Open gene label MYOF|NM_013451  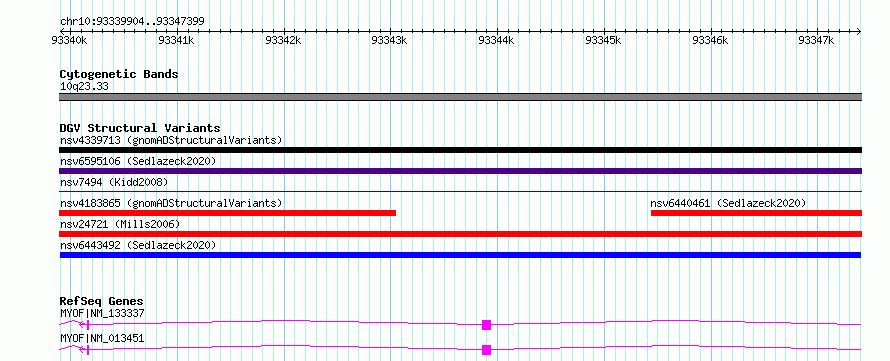click(x=102, y=339)
